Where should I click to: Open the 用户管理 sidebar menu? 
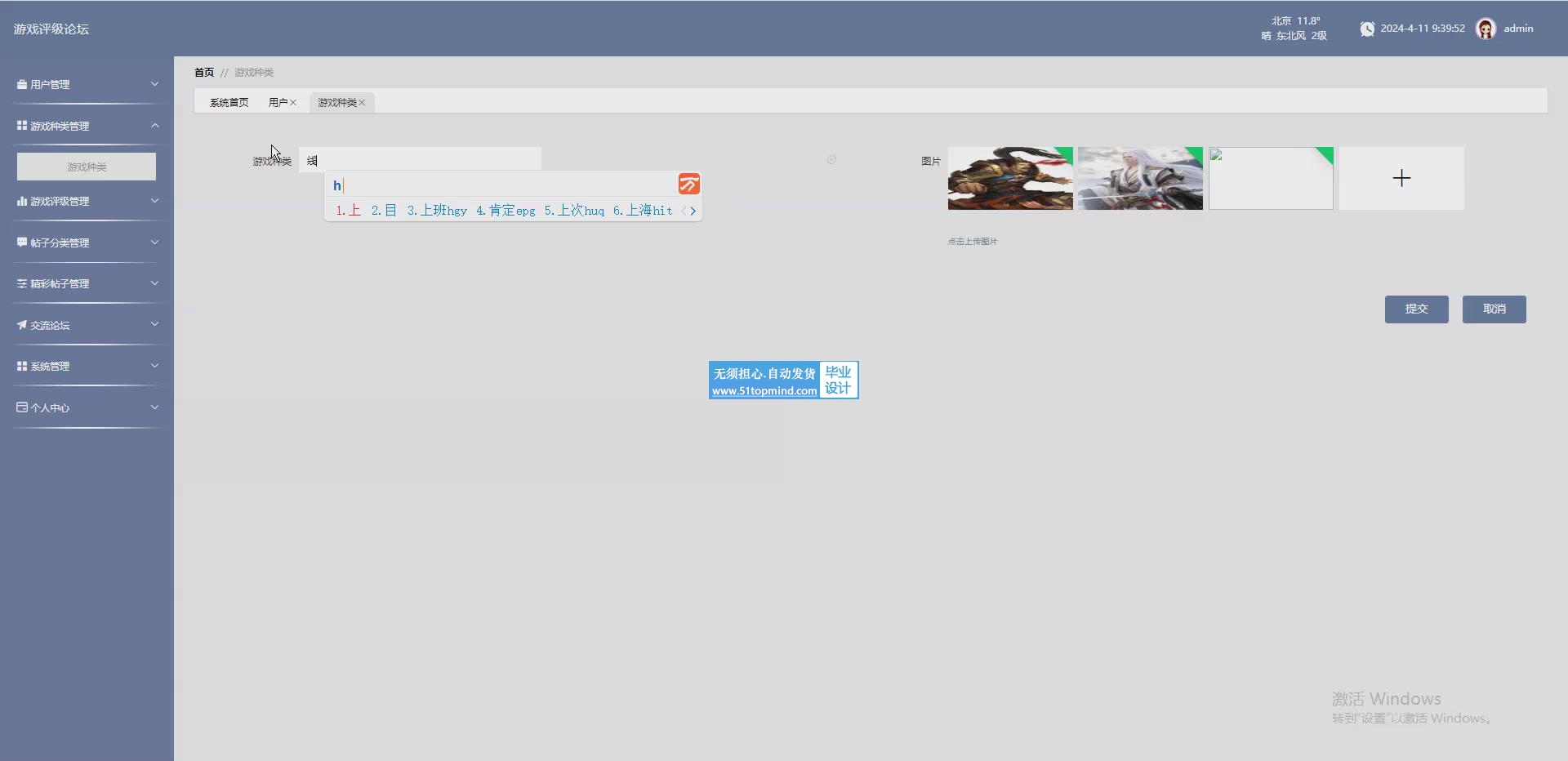pos(87,84)
